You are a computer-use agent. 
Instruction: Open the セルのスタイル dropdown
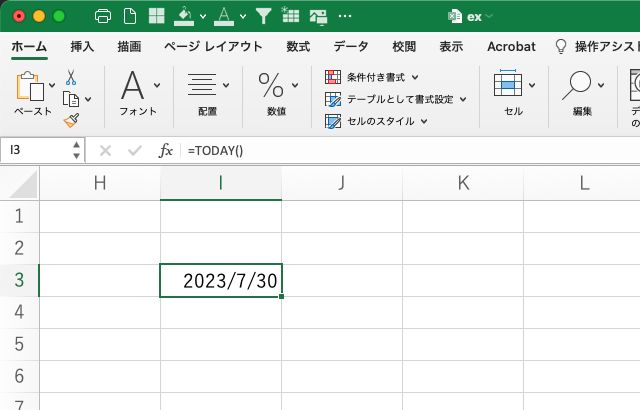377,121
